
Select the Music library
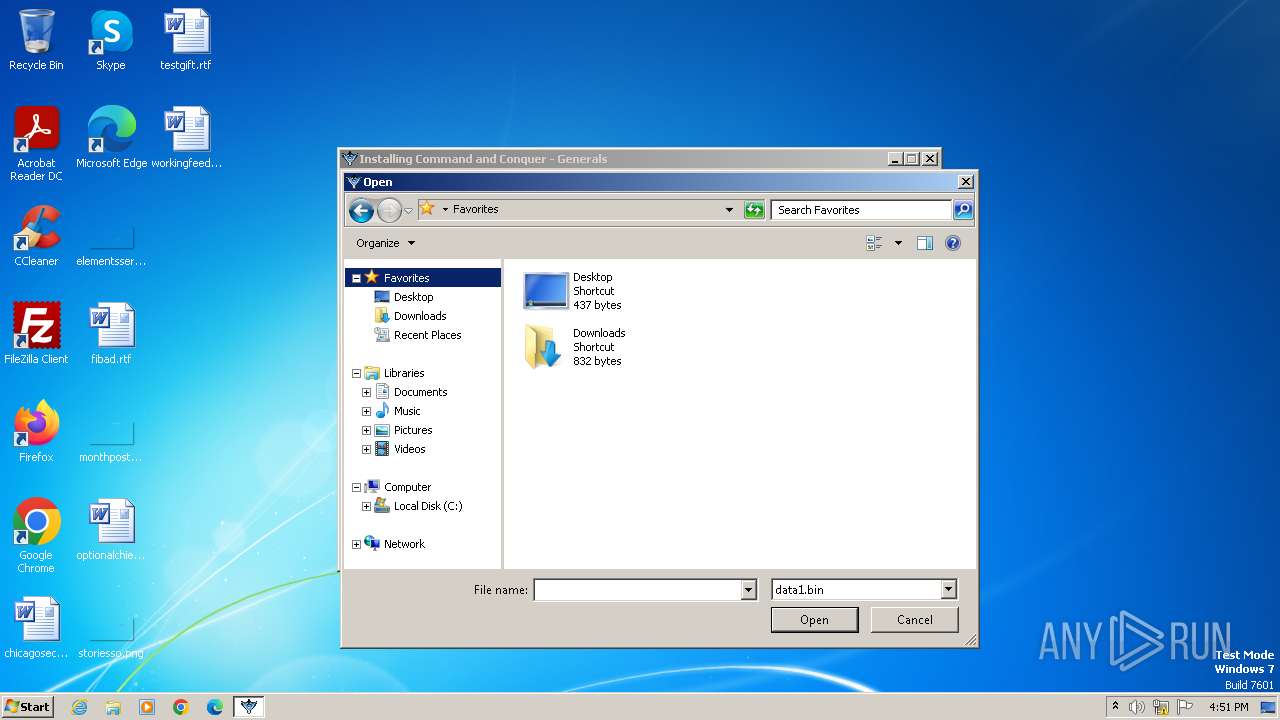[x=407, y=411]
